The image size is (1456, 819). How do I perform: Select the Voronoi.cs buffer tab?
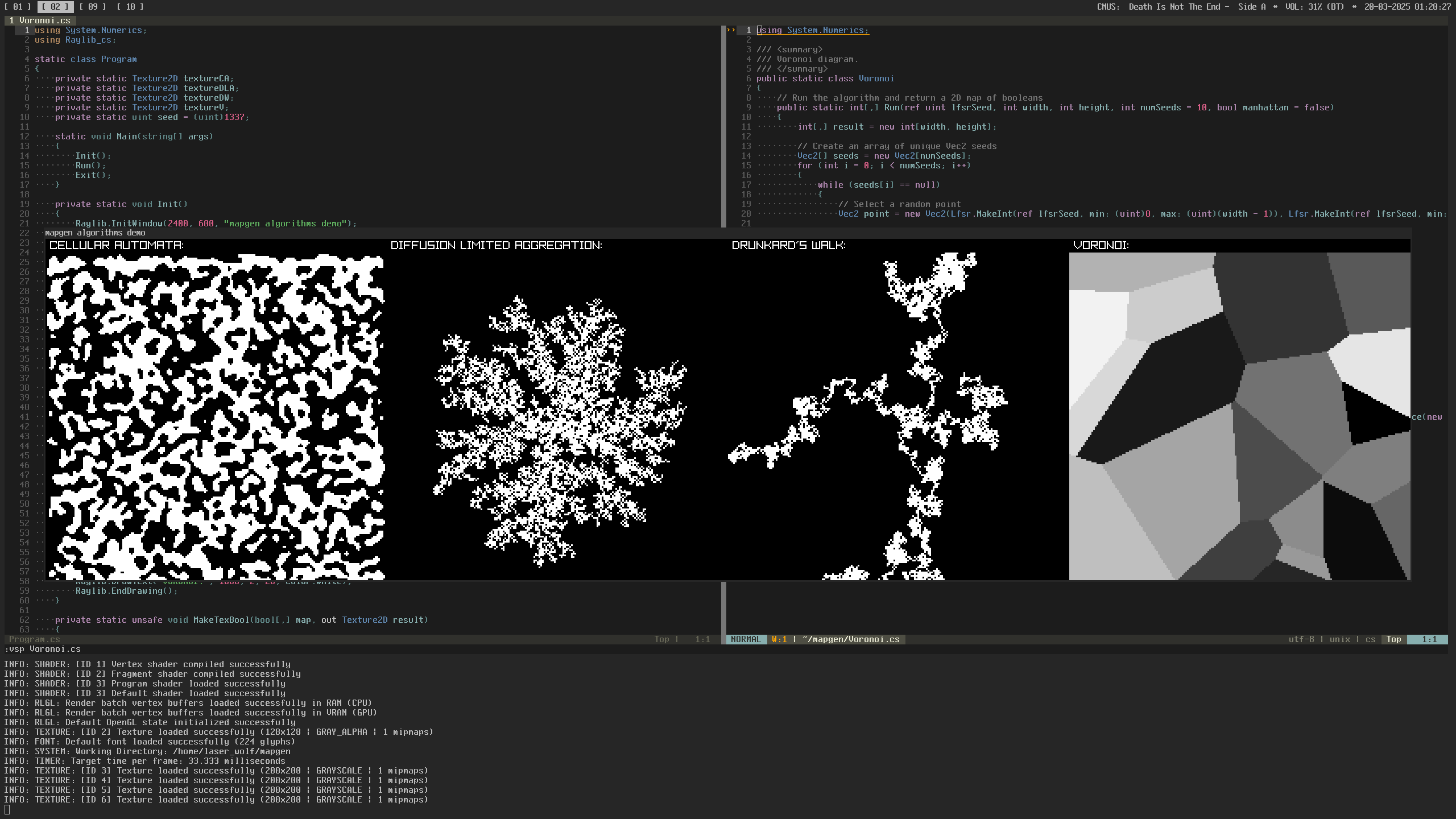tap(40, 20)
